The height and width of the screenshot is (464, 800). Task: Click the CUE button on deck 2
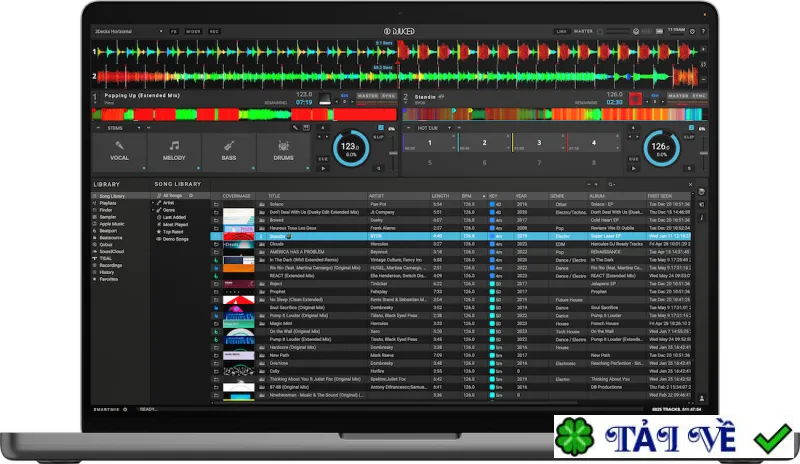pos(634,159)
